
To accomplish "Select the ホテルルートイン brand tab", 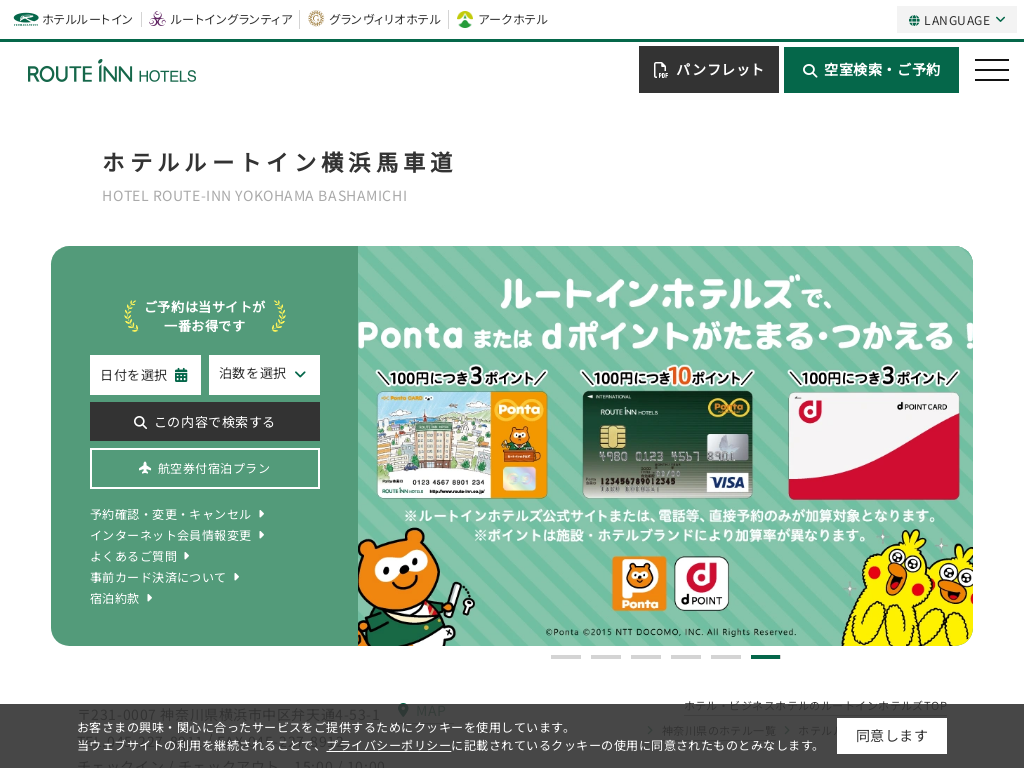I will click(x=74, y=19).
